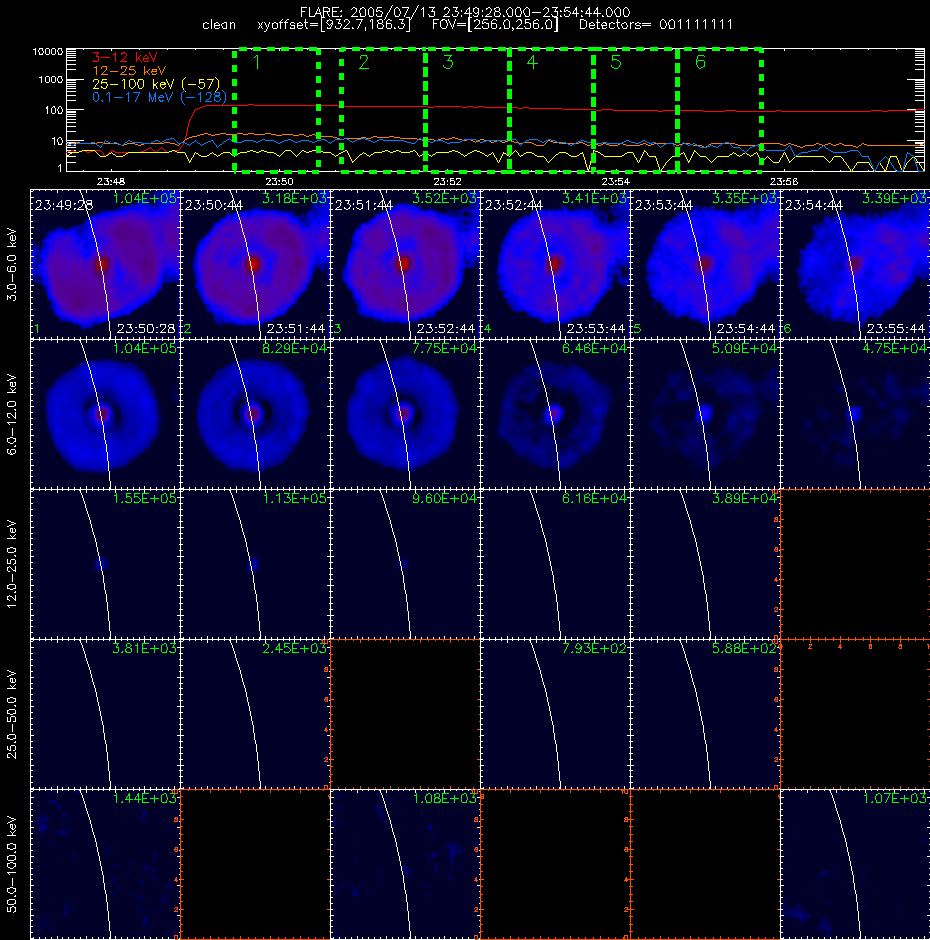The image size is (930, 940).
Task: Open the 3-6 keV image labeled 3.35E+03
Action: coord(705,264)
